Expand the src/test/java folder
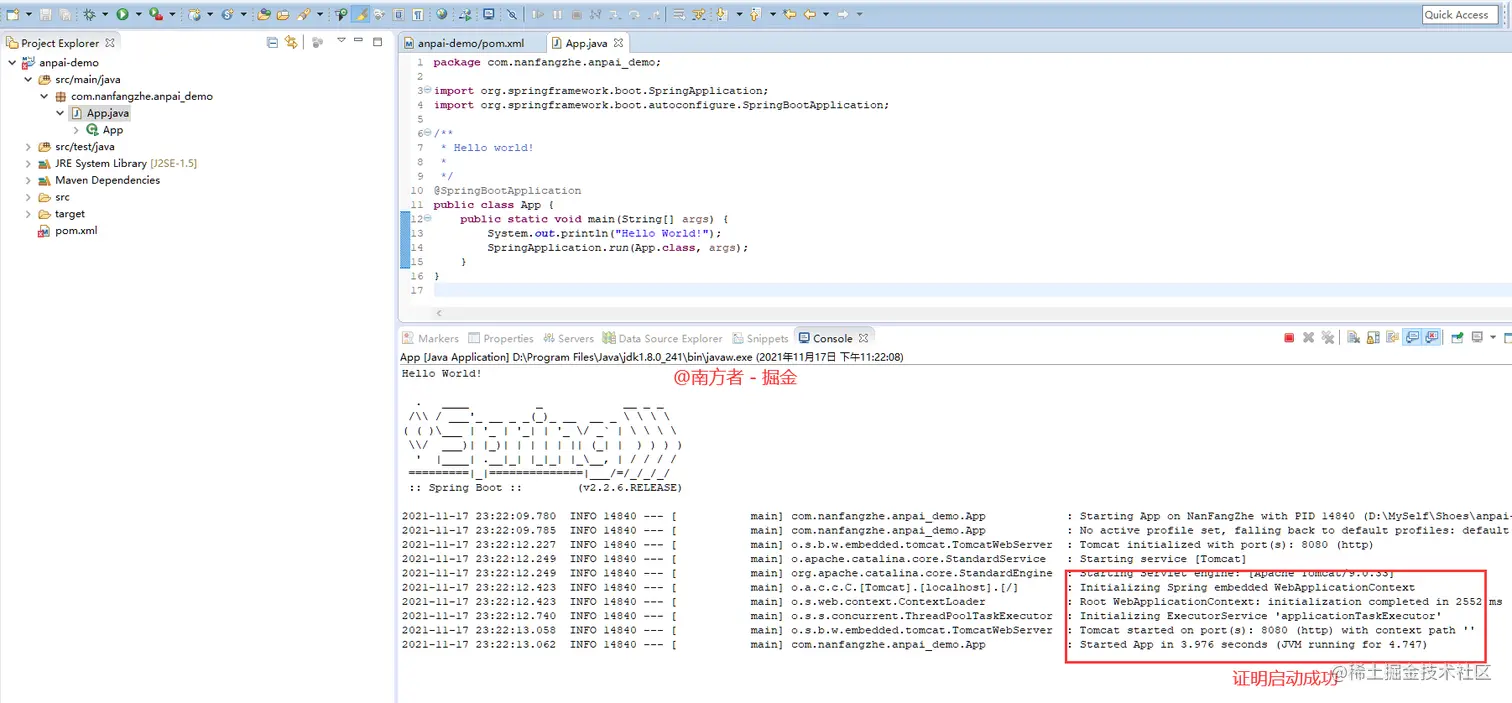1512x703 pixels. pyautogui.click(x=28, y=146)
